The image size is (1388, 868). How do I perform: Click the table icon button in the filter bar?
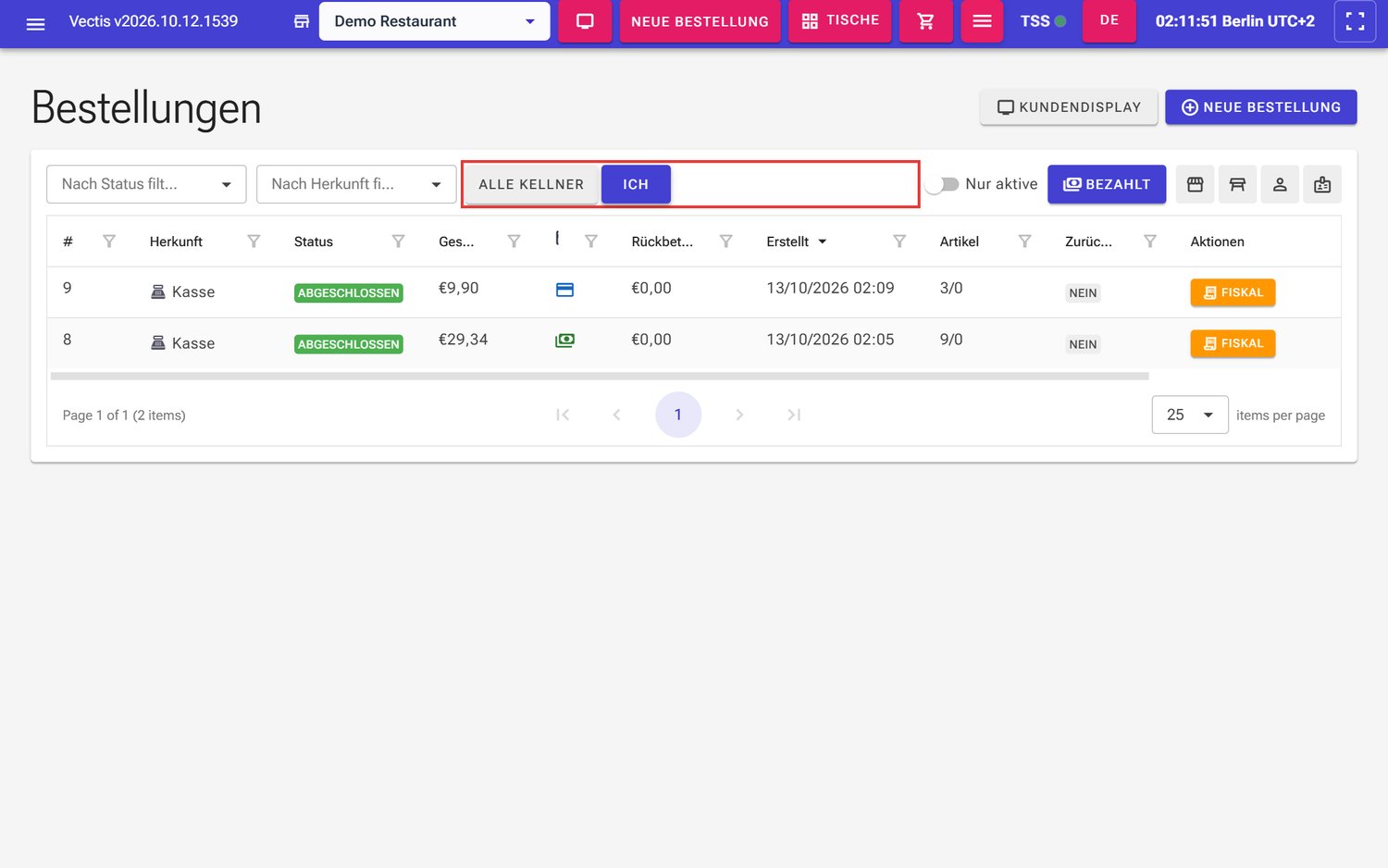[x=1237, y=184]
